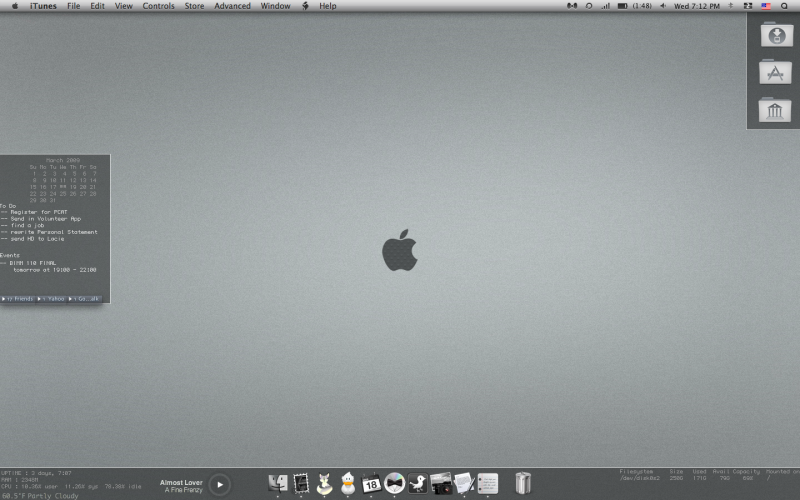Viewport: 800px width, 500px height.
Task: Open the Library folder with columns icon
Action: coord(774,109)
